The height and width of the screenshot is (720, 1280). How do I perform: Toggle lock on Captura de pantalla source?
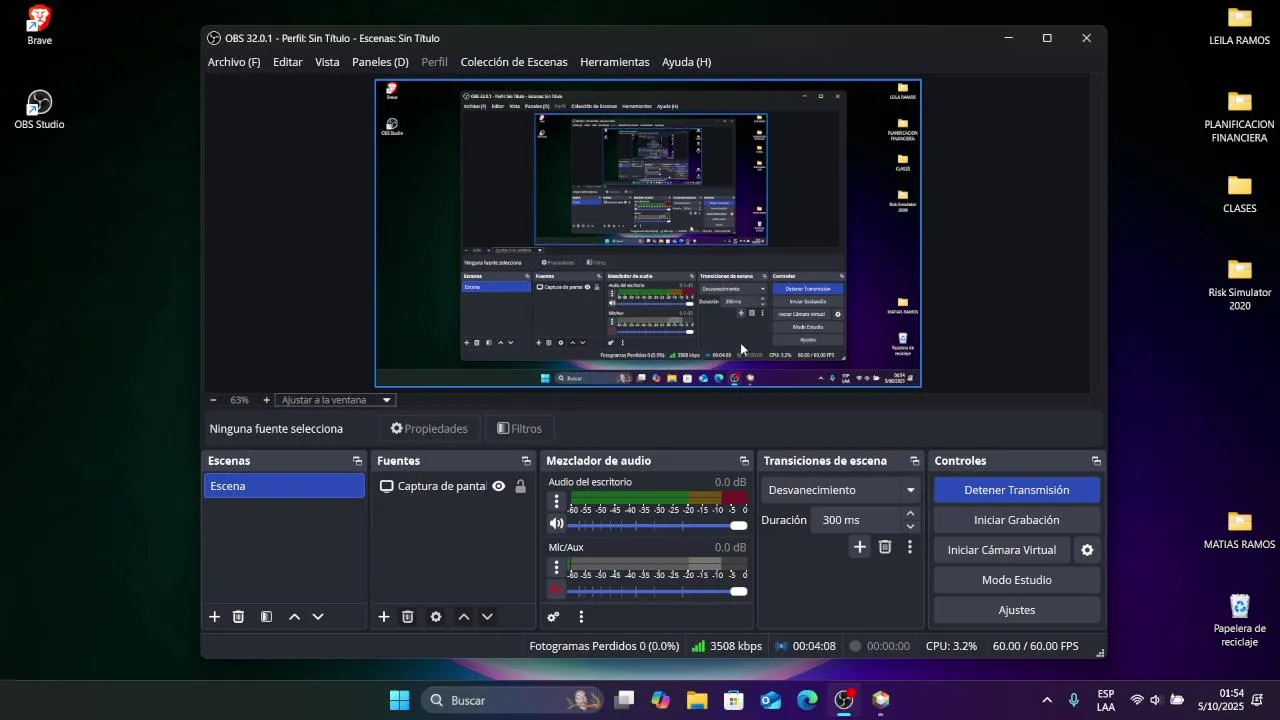[x=520, y=487]
